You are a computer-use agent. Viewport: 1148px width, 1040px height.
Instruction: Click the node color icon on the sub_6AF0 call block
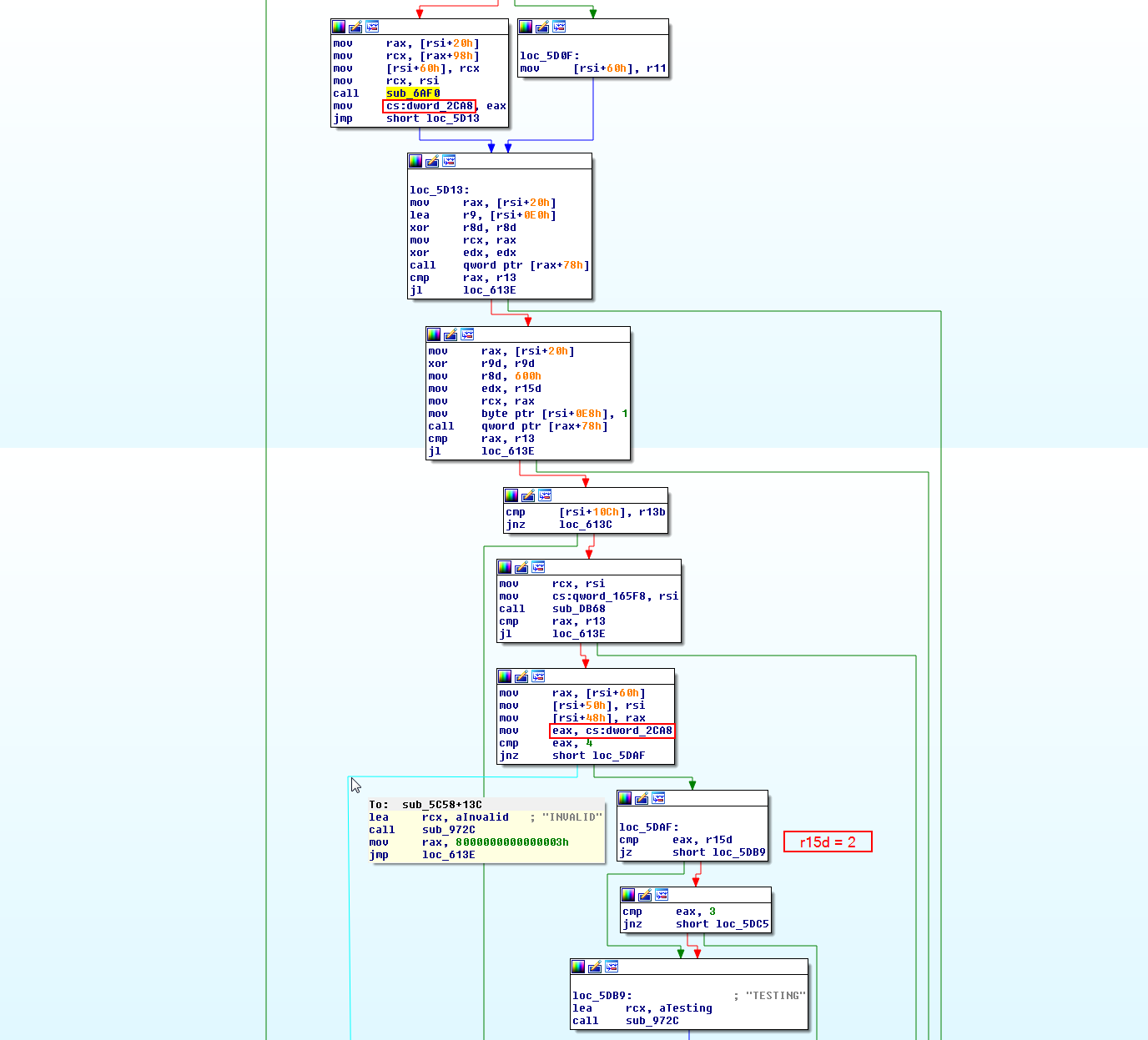point(339,27)
